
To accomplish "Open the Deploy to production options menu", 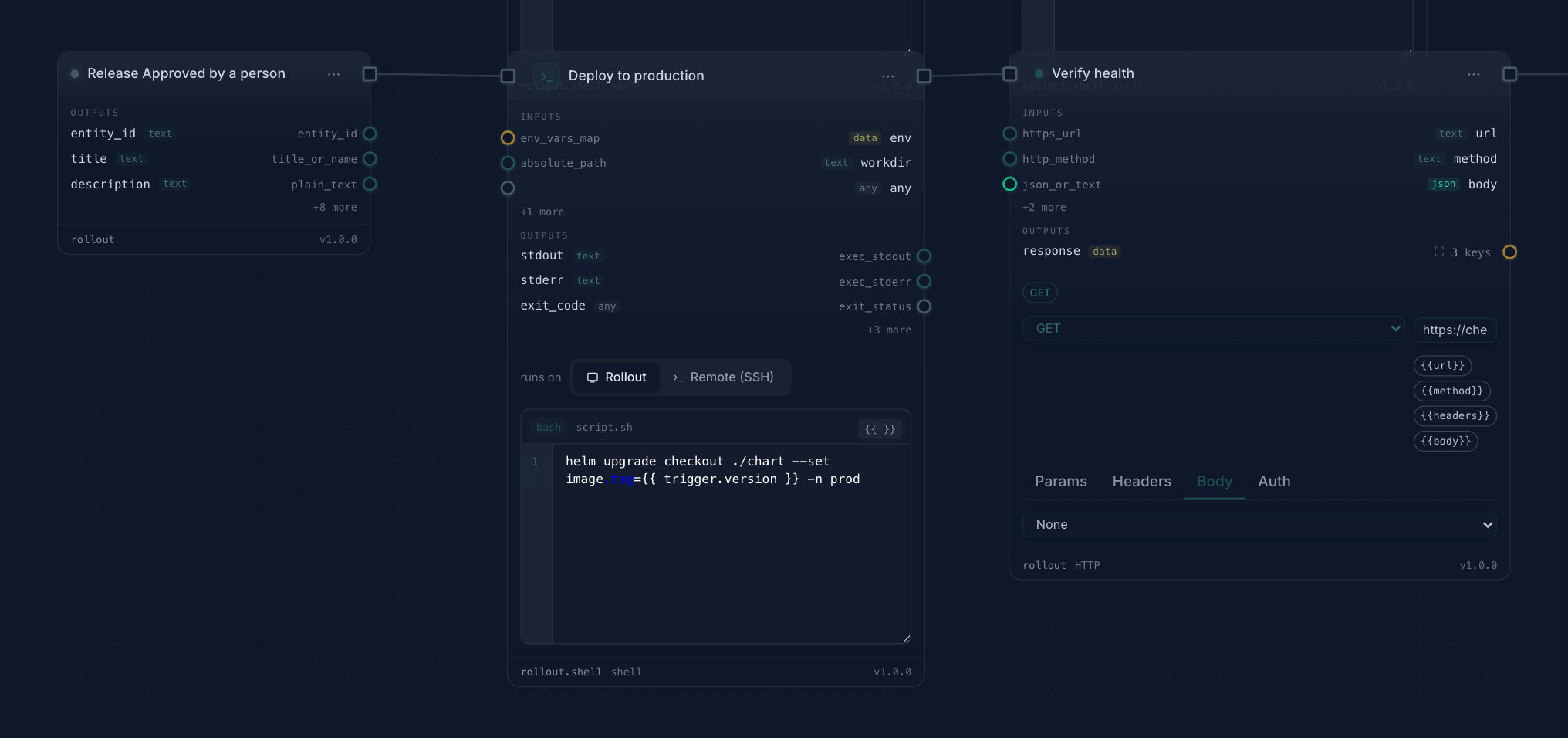I will point(887,76).
